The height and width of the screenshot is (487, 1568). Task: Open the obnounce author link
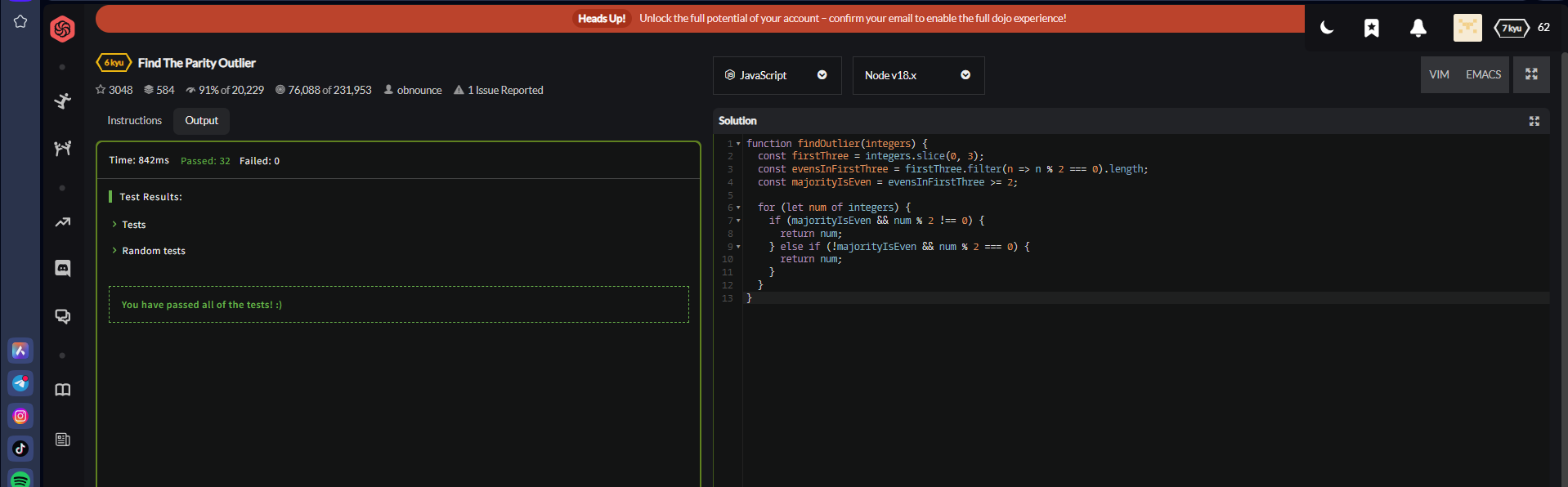pyautogui.click(x=419, y=91)
